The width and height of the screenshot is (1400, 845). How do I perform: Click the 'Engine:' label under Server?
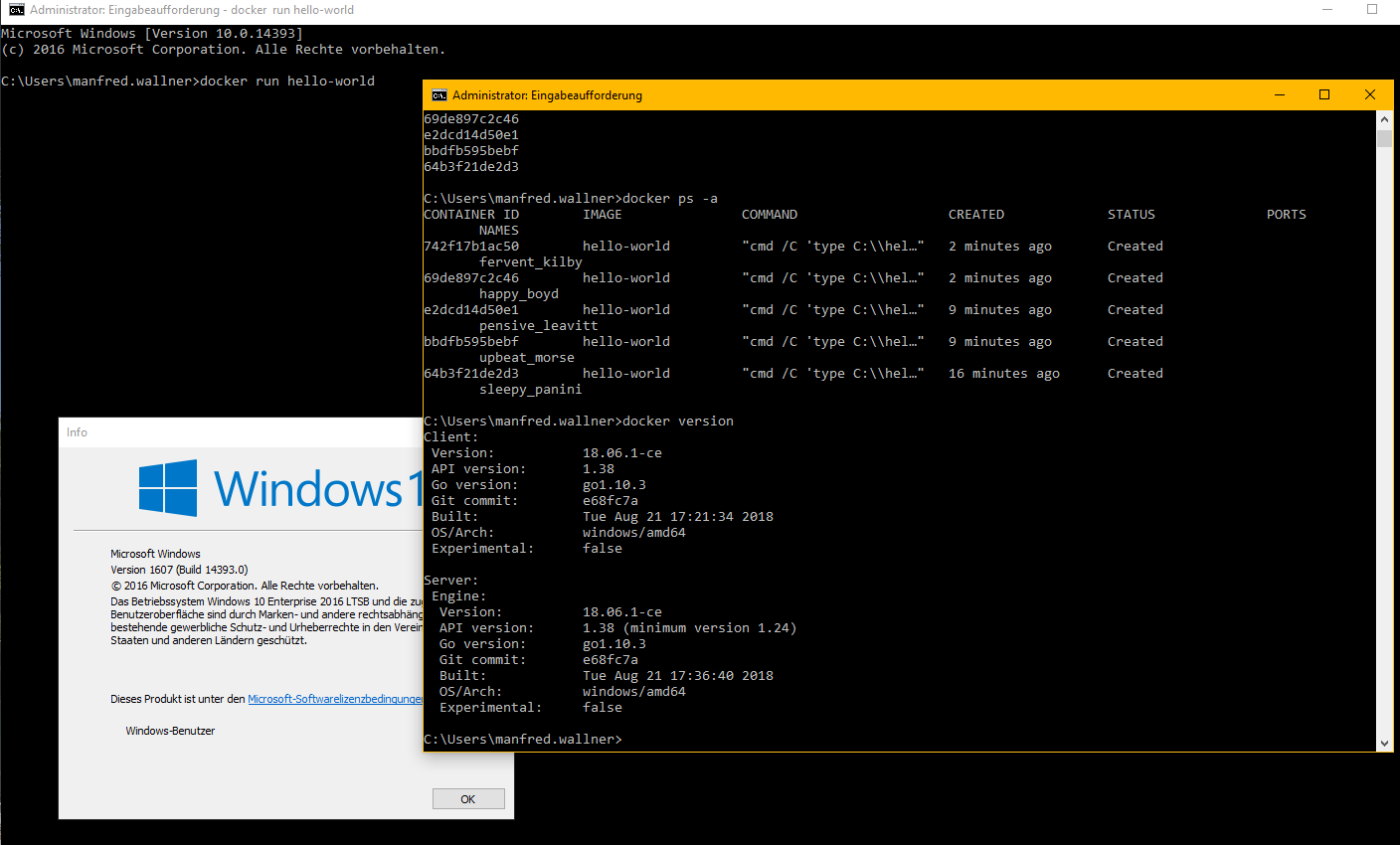459,596
